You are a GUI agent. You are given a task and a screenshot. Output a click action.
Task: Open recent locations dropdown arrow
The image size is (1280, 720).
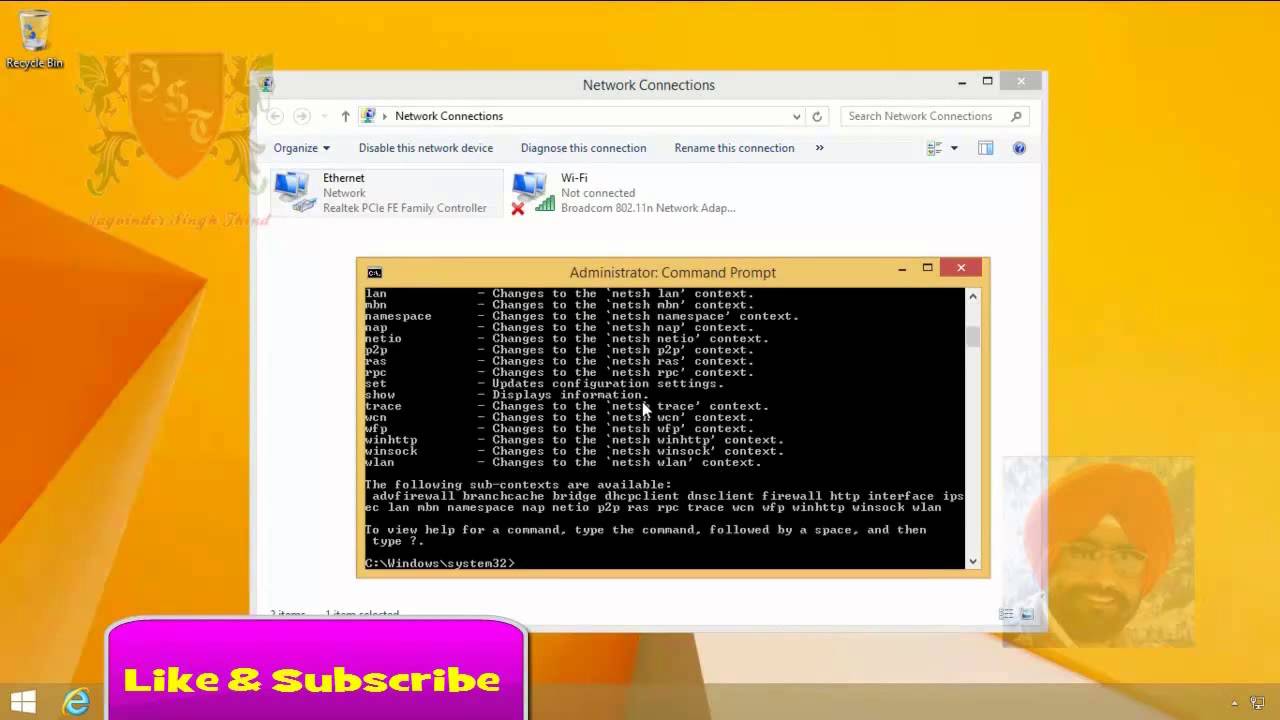[x=324, y=116]
